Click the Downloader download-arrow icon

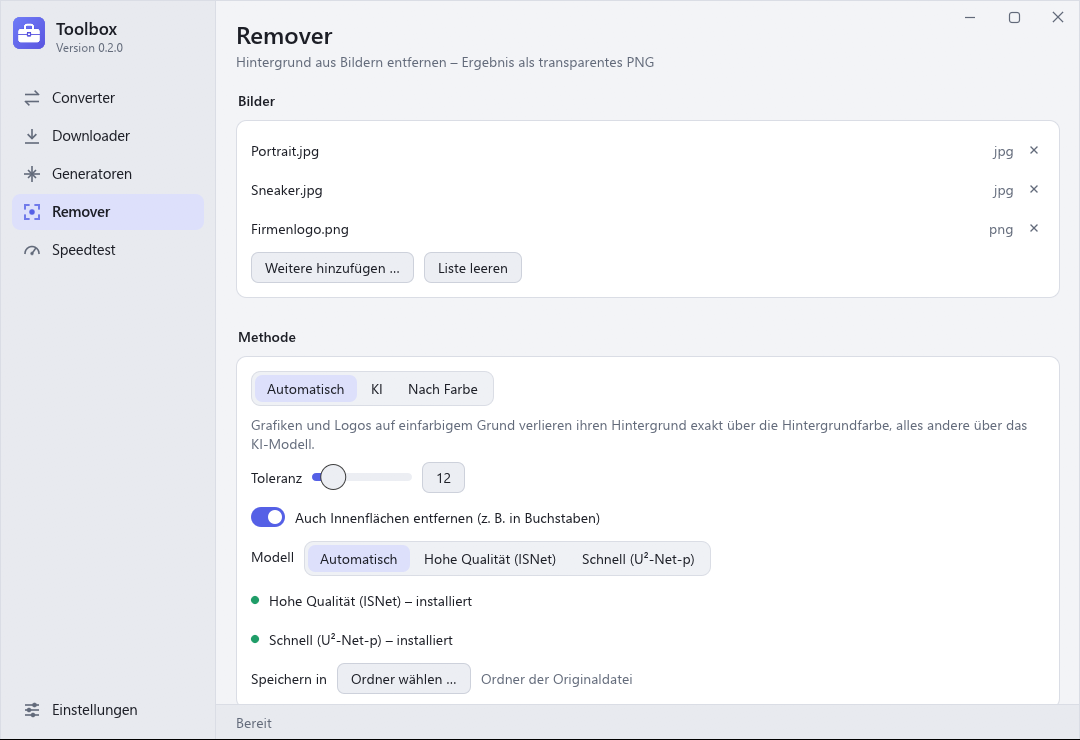32,136
